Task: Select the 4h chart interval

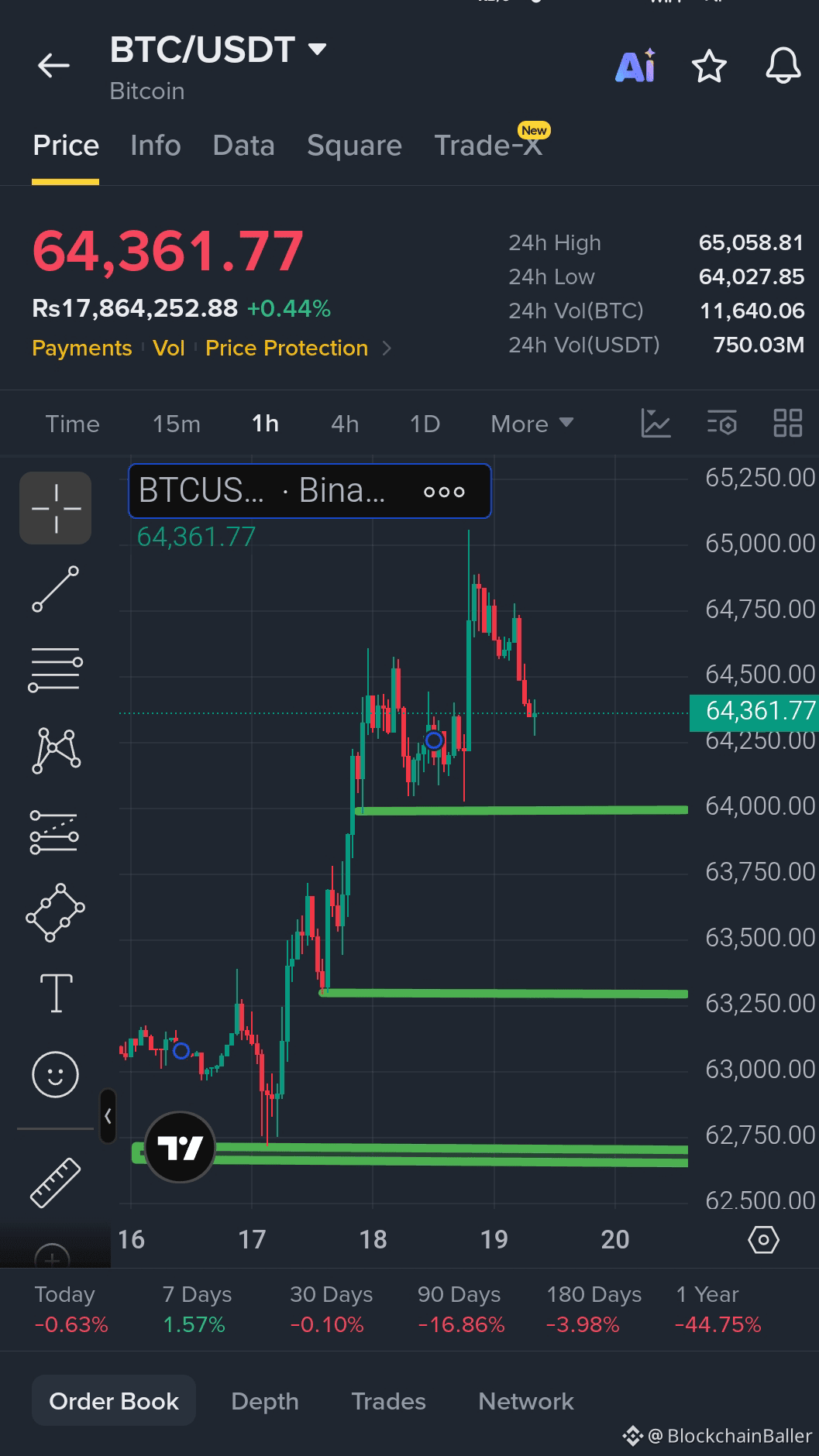Action: pos(345,424)
